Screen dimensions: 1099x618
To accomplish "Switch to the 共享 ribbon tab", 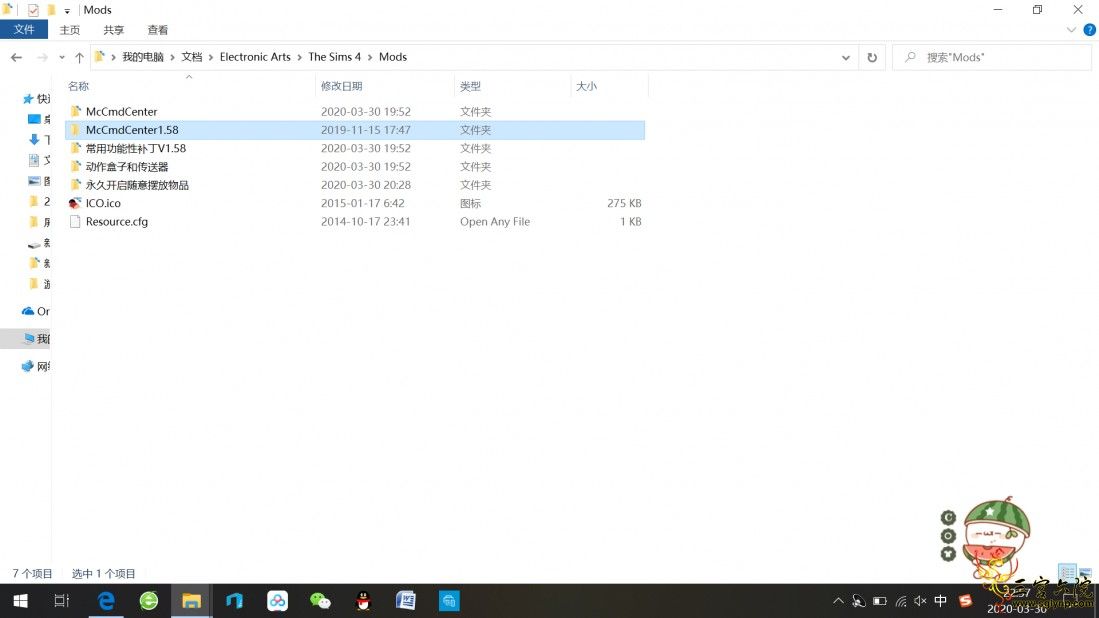I will (114, 30).
